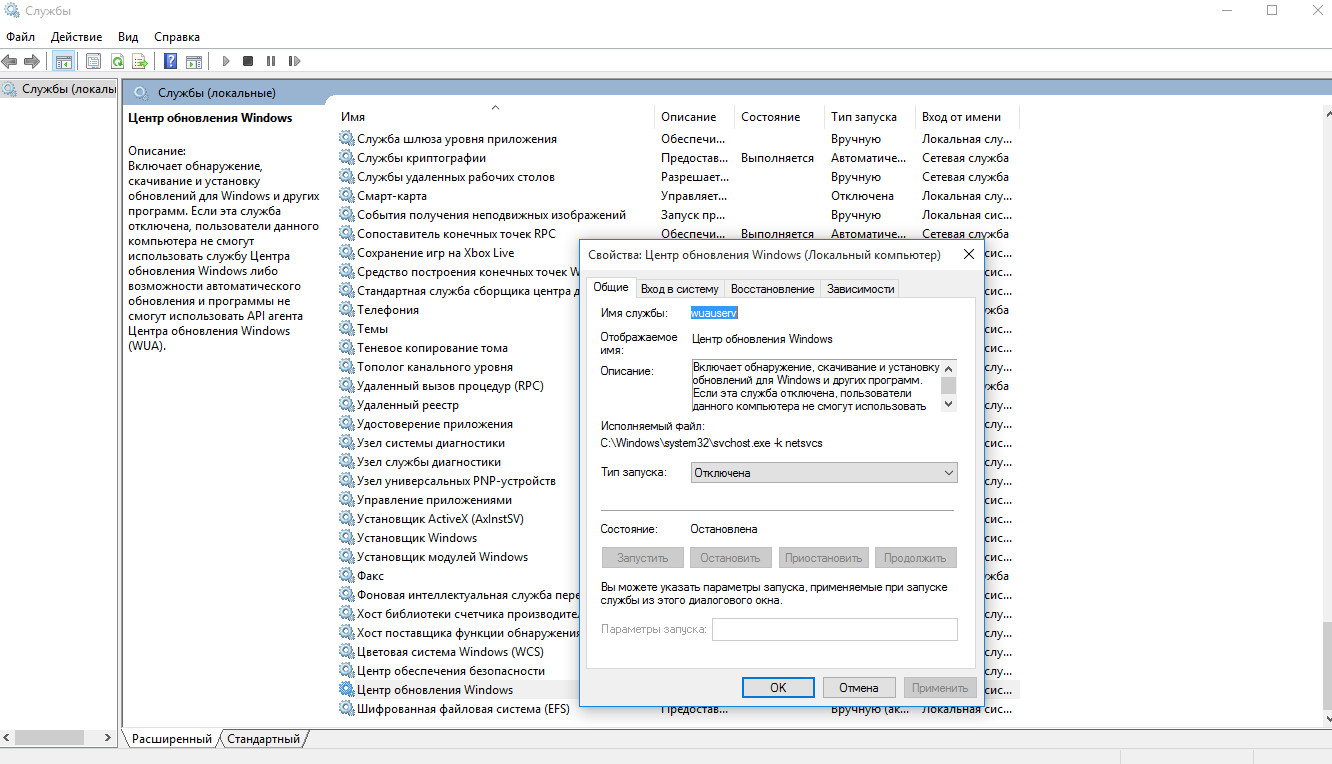
Task: Click the gear icon beside Факс
Action: click(347, 576)
